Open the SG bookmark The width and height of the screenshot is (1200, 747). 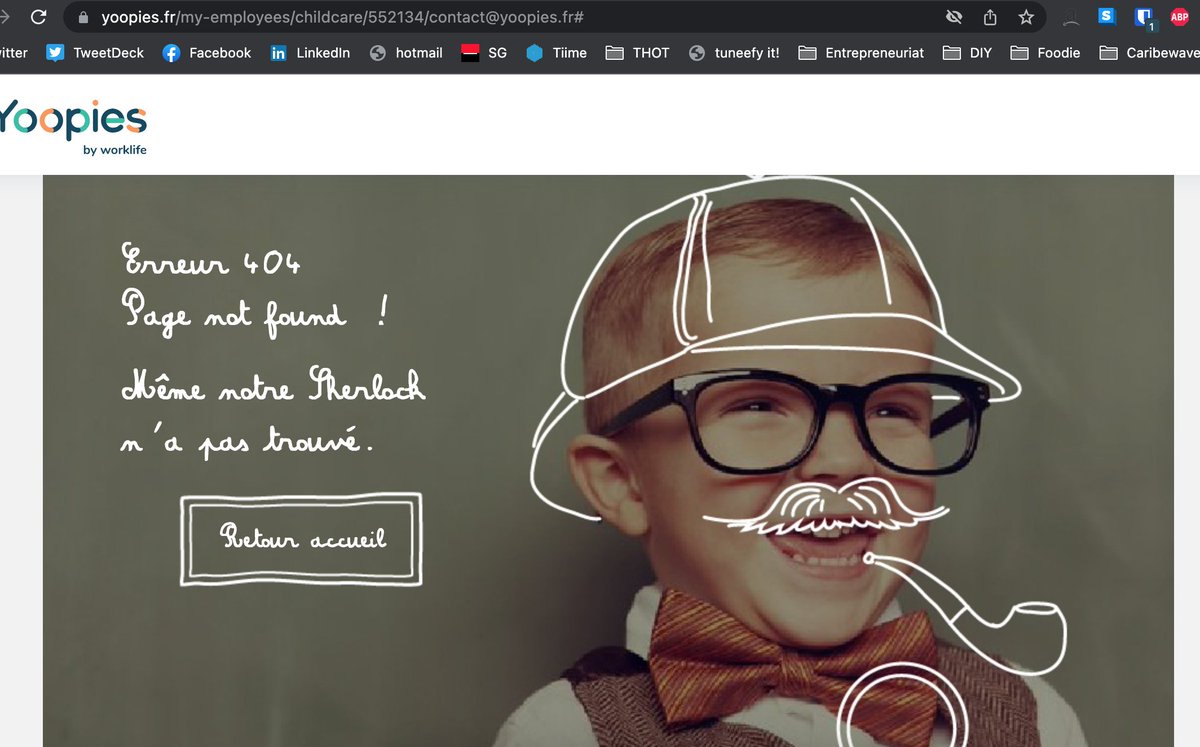click(484, 53)
